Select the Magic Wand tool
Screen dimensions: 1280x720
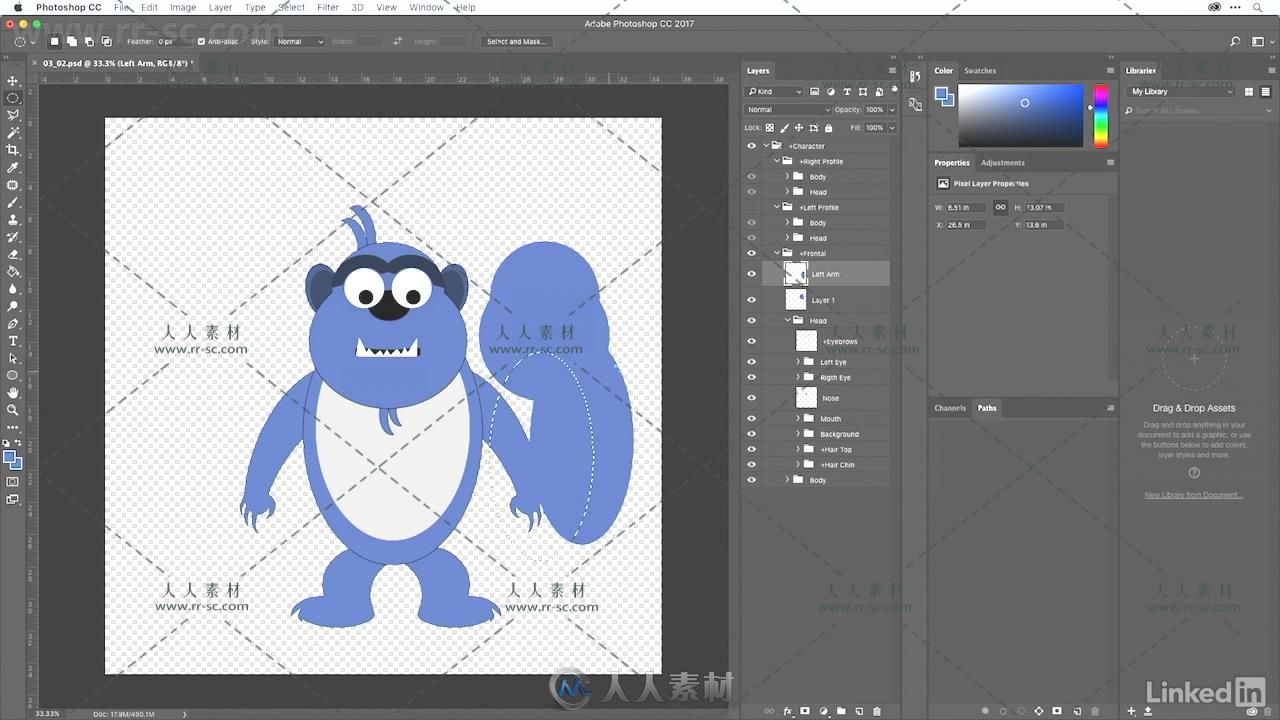(13, 132)
